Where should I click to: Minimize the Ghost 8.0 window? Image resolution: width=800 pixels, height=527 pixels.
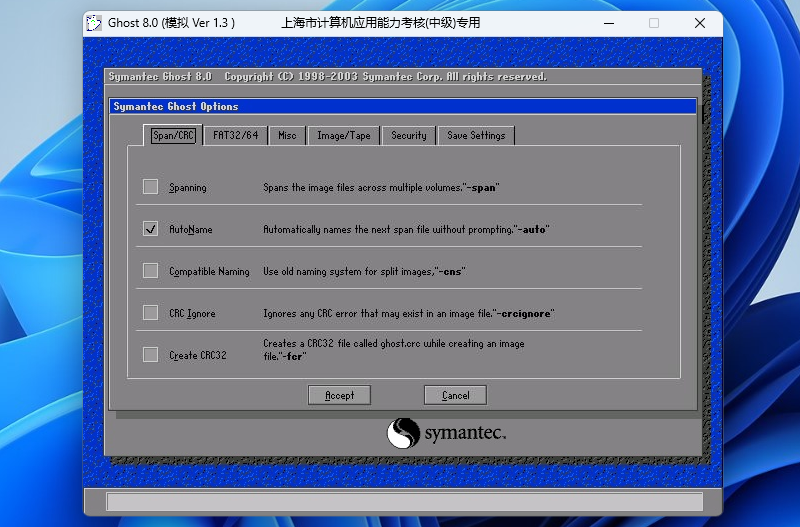click(609, 23)
